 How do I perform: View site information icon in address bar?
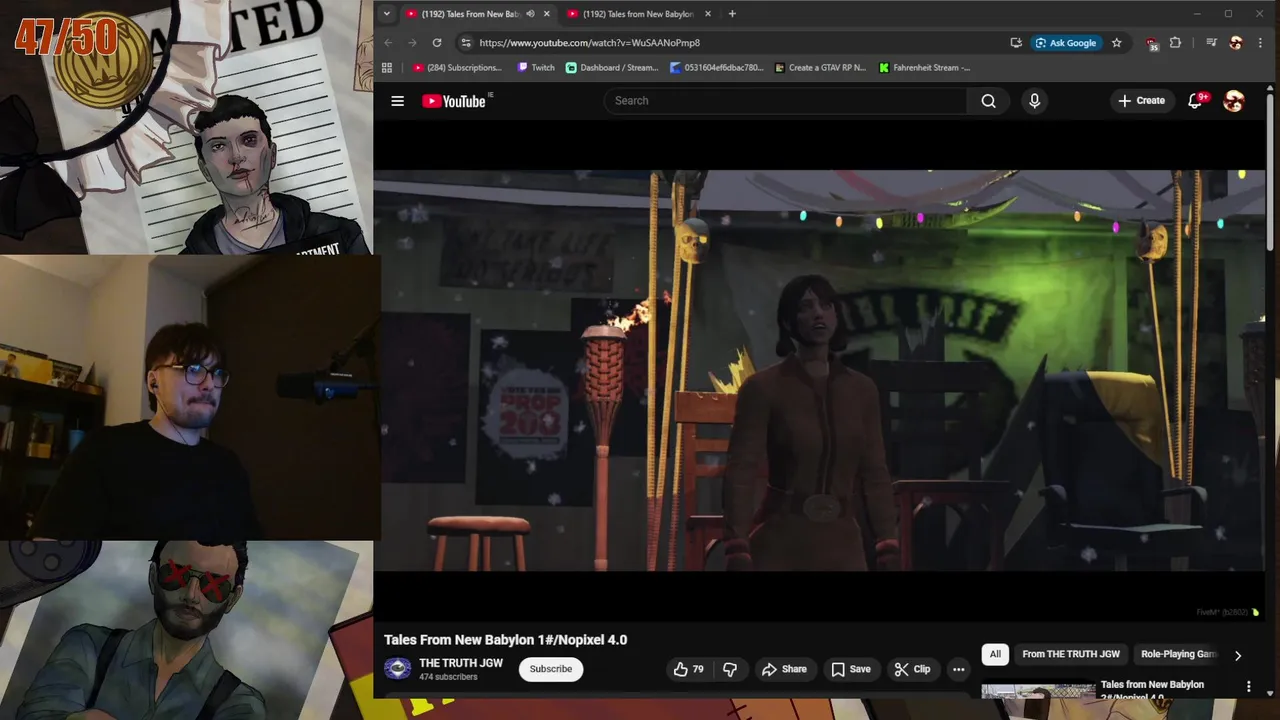tap(465, 43)
